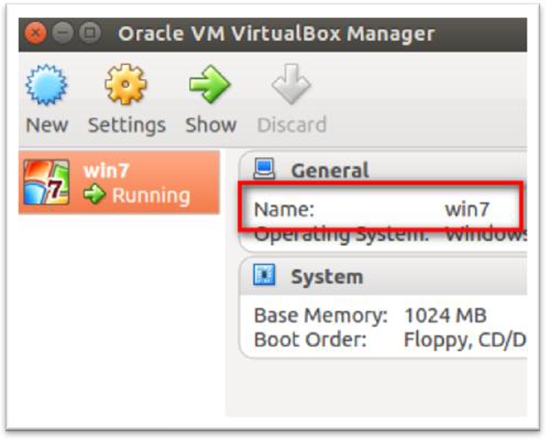The width and height of the screenshot is (550, 441).
Task: Open the General section header
Action: pyautogui.click(x=330, y=171)
